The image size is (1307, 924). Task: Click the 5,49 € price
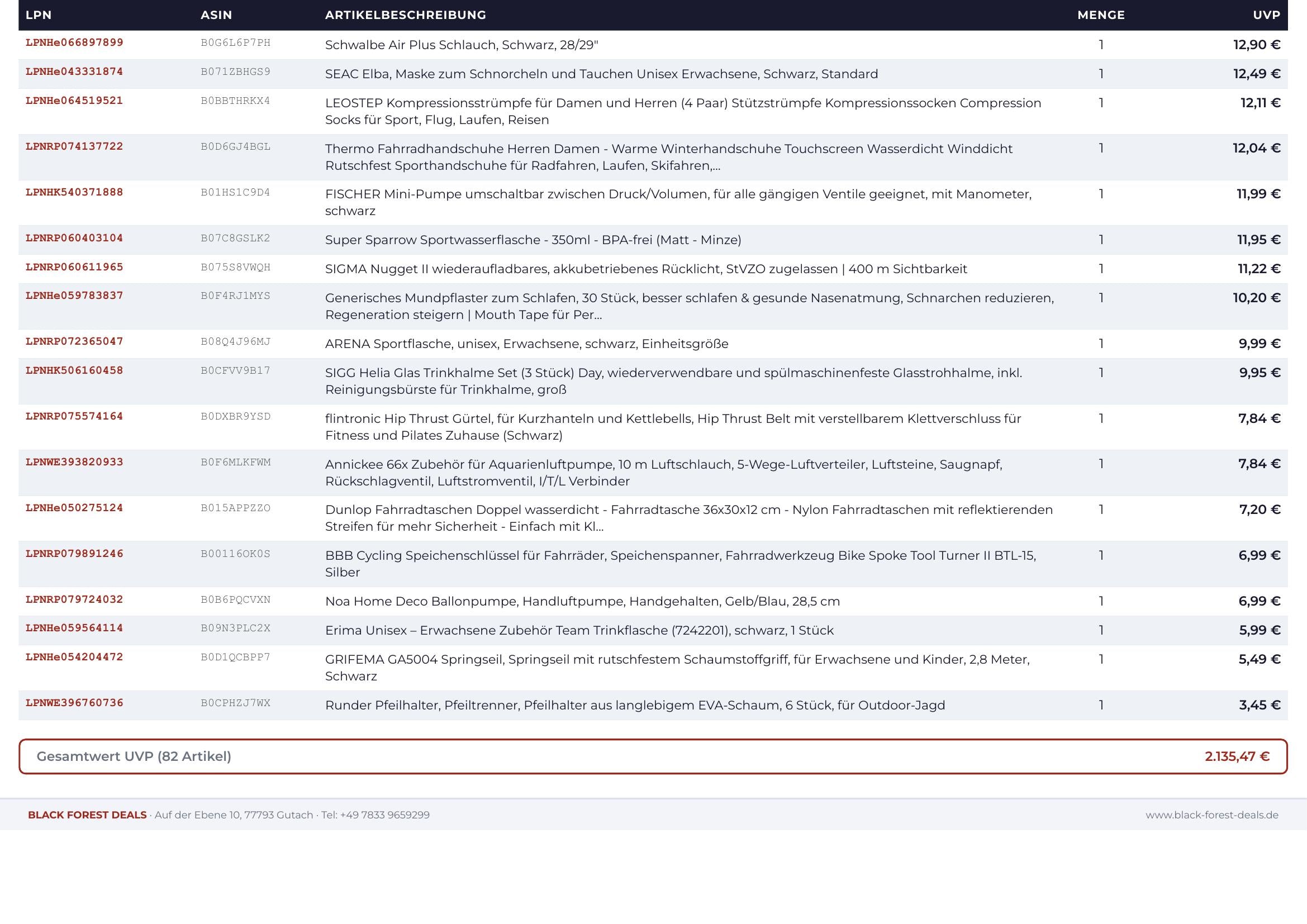pyautogui.click(x=1260, y=659)
